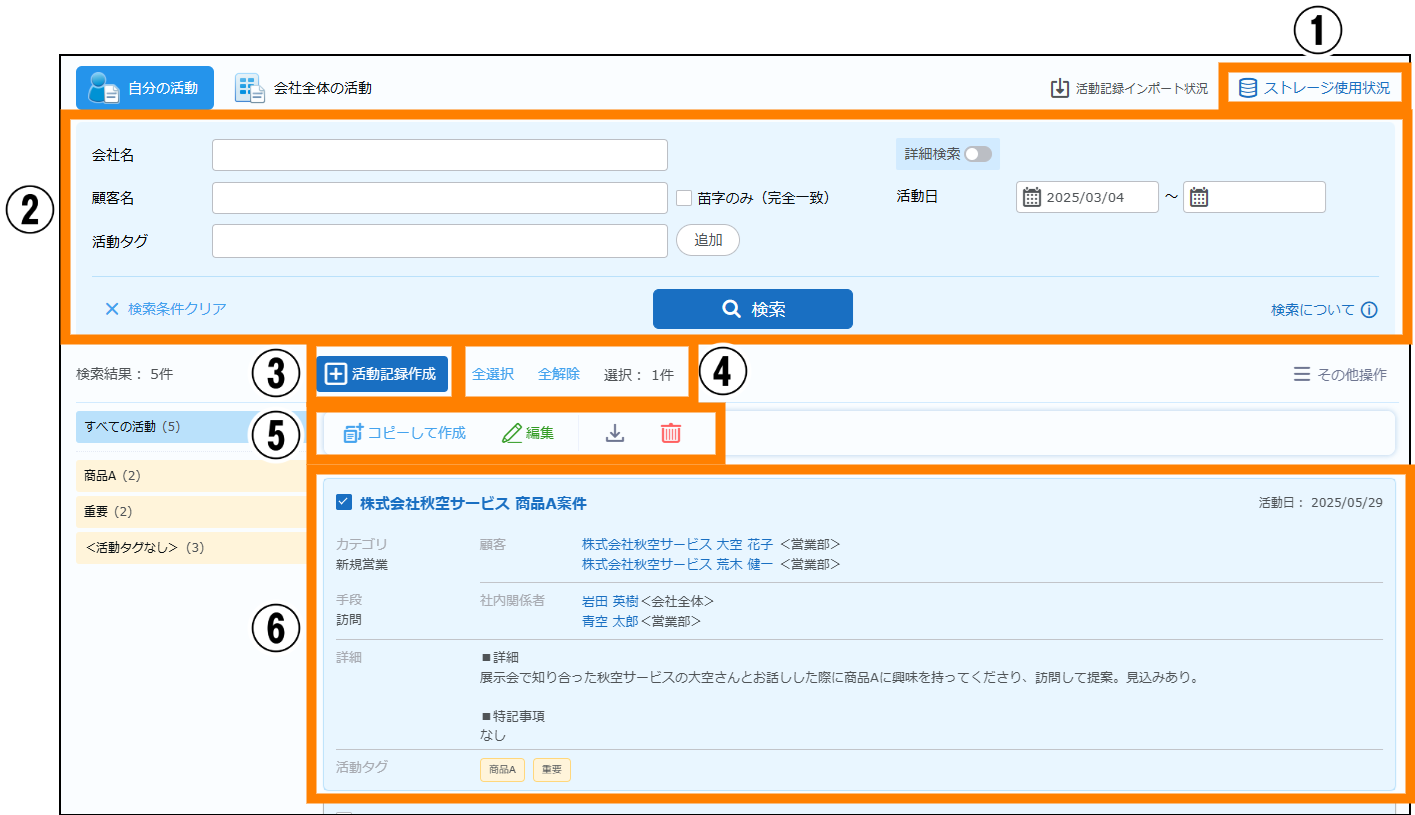Click the search info icon
This screenshot has height=815, width=1415.
pyautogui.click(x=1369, y=310)
